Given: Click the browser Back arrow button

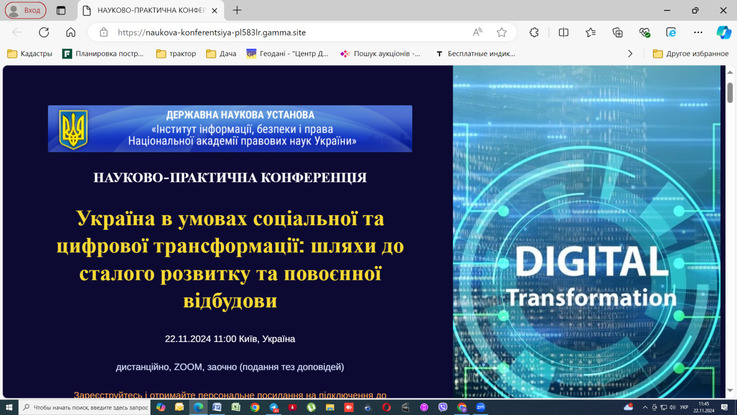Looking at the screenshot, I should click(x=17, y=32).
